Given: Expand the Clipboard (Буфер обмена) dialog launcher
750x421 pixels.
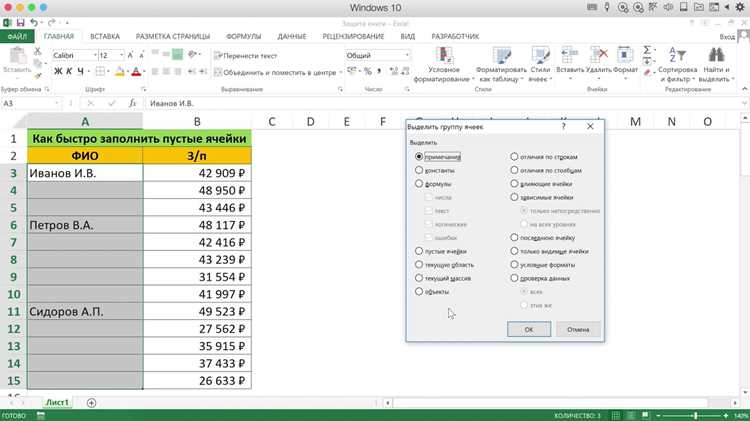Looking at the screenshot, I should 47,89.
